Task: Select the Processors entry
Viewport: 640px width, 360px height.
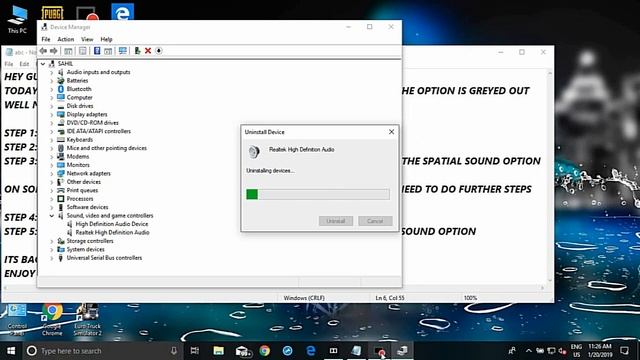Action: (80, 199)
